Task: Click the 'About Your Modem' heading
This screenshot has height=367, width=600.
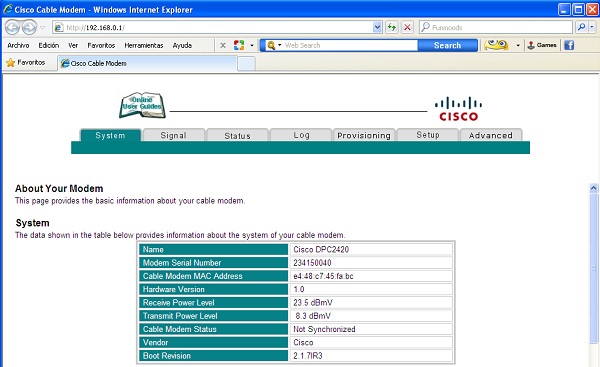Action: [59, 188]
